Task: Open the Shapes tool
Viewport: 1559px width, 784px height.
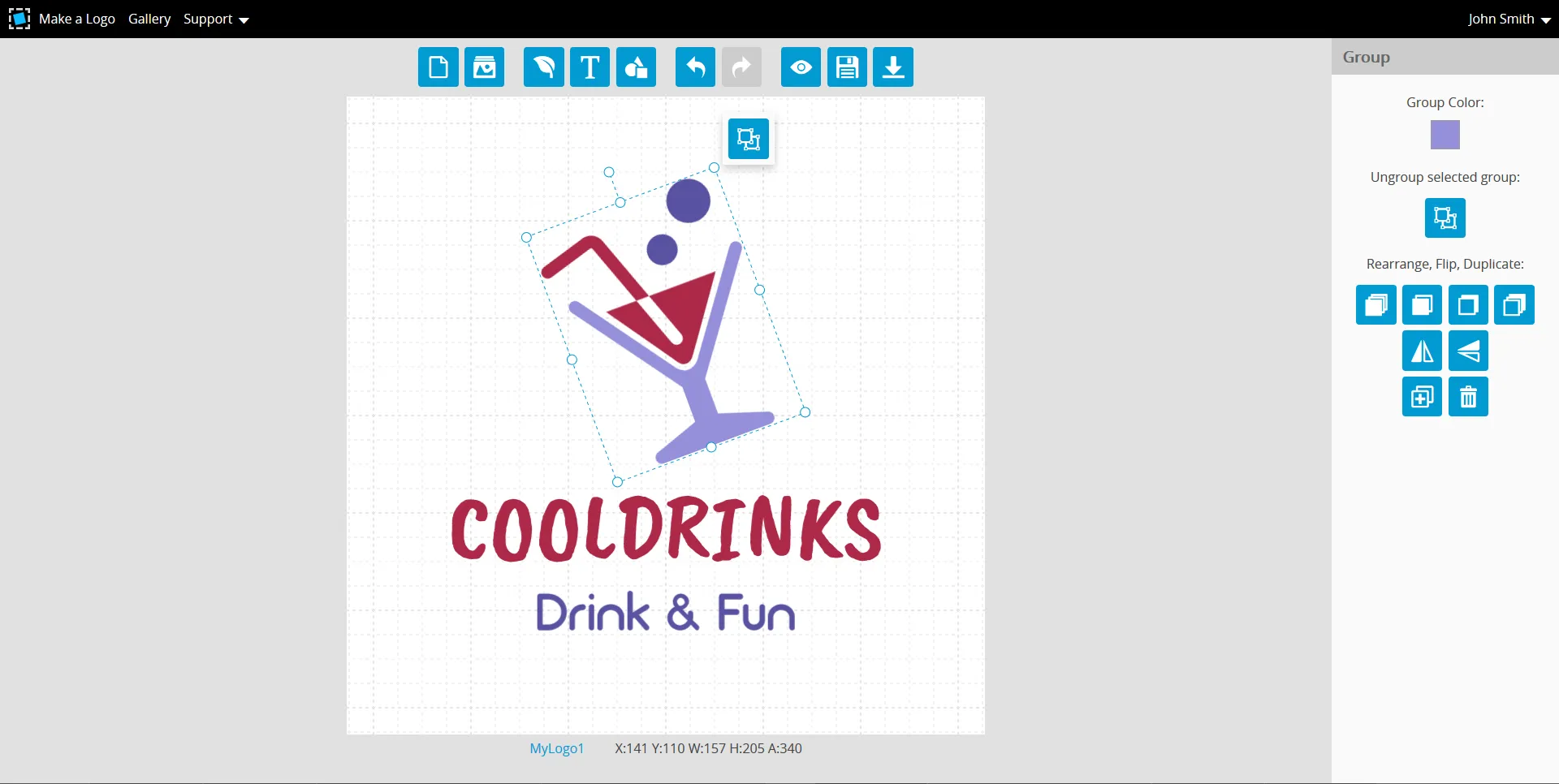Action: tap(636, 67)
